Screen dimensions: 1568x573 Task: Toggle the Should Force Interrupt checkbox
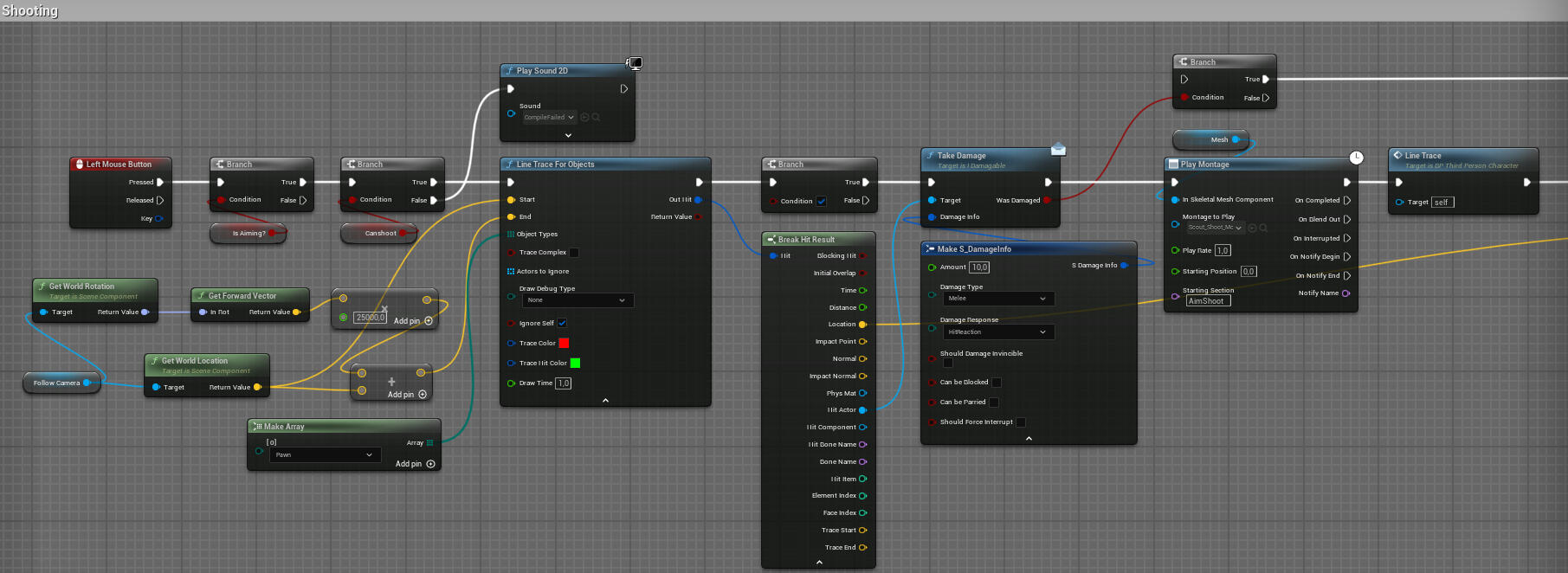pyautogui.click(x=1021, y=422)
